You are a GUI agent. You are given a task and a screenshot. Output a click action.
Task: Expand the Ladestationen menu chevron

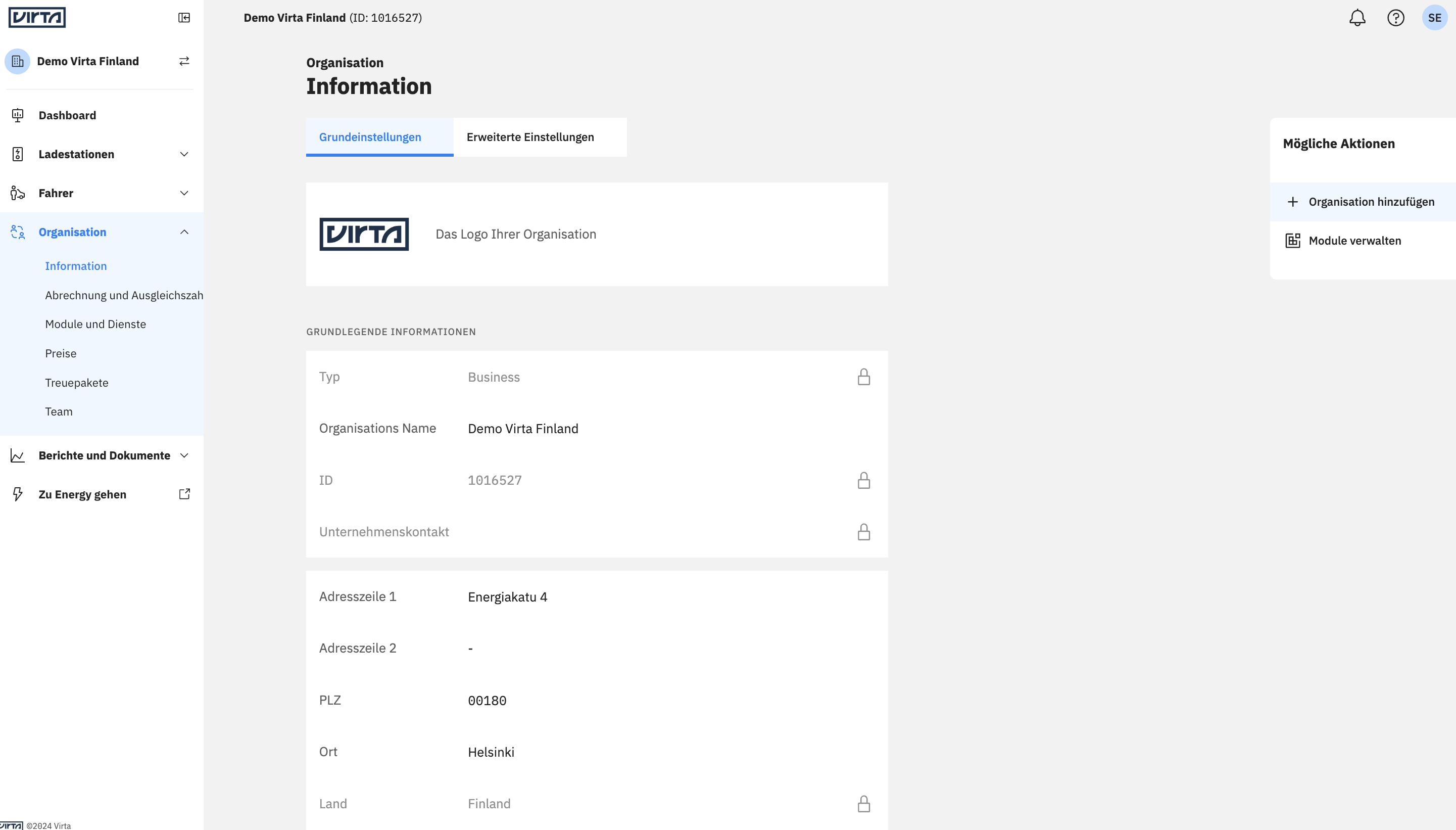[x=184, y=154]
